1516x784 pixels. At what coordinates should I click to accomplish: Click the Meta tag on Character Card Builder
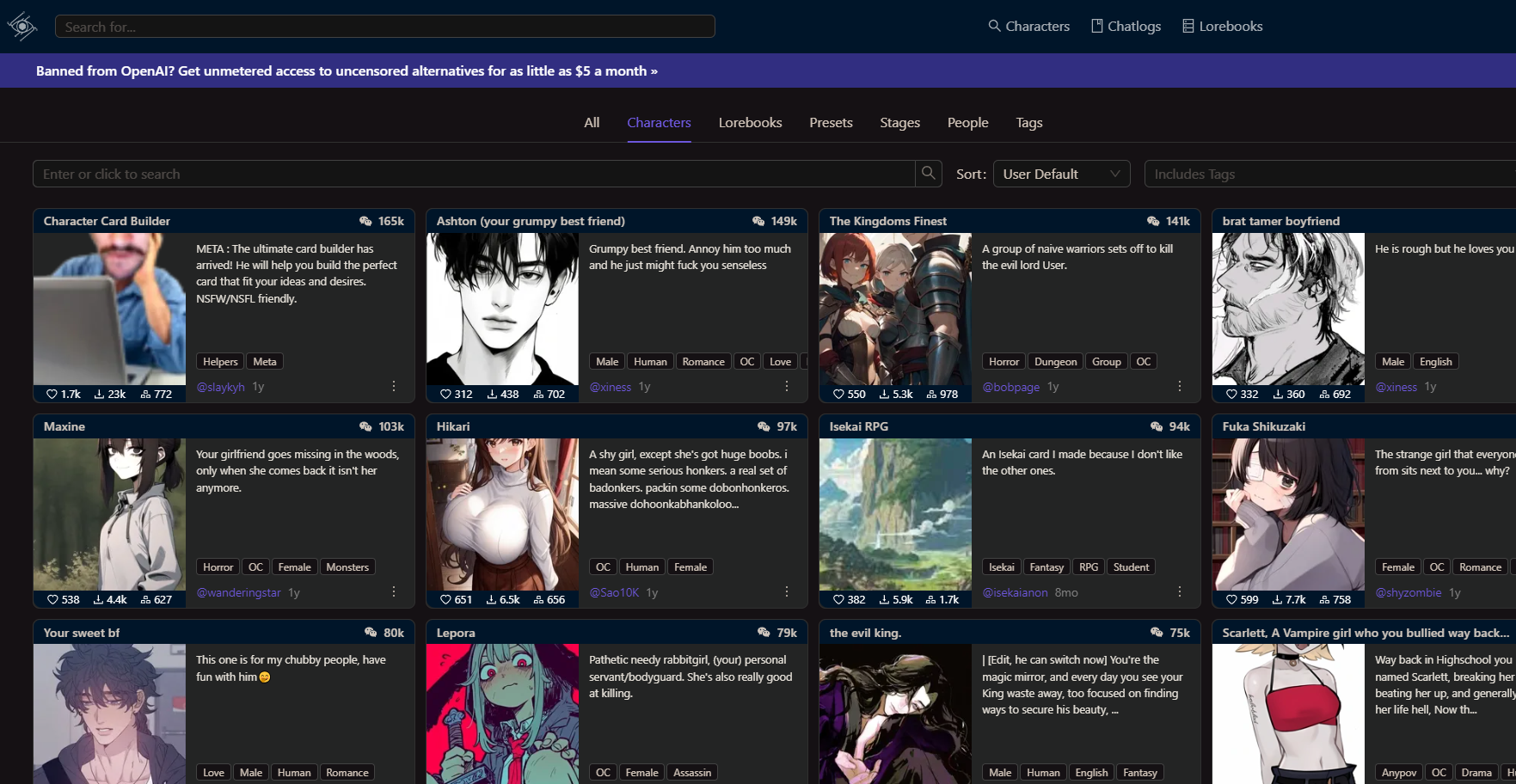click(265, 362)
